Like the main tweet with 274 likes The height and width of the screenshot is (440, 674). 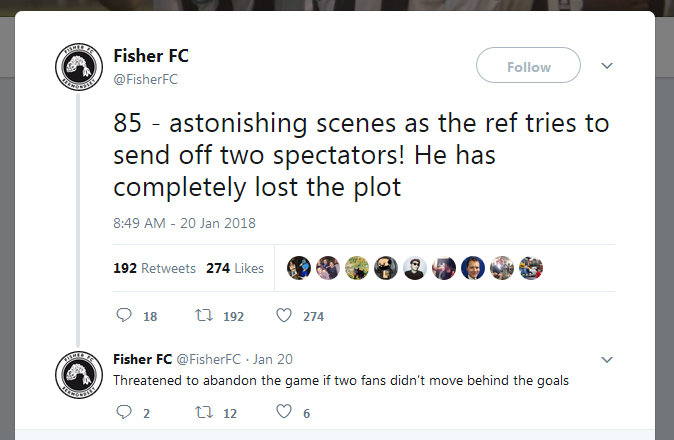(283, 316)
